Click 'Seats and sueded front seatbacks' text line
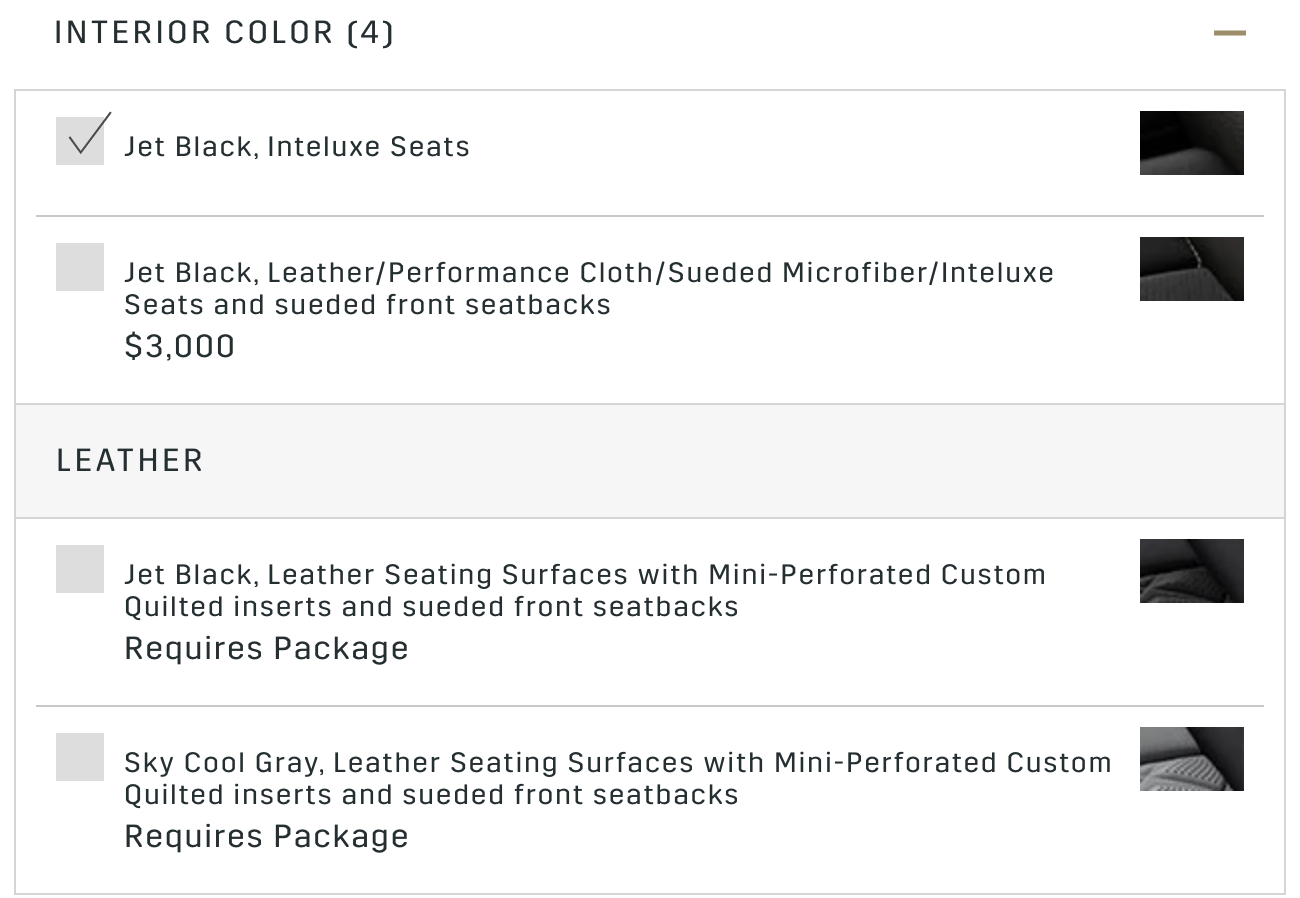The height and width of the screenshot is (898, 1300). [x=367, y=304]
